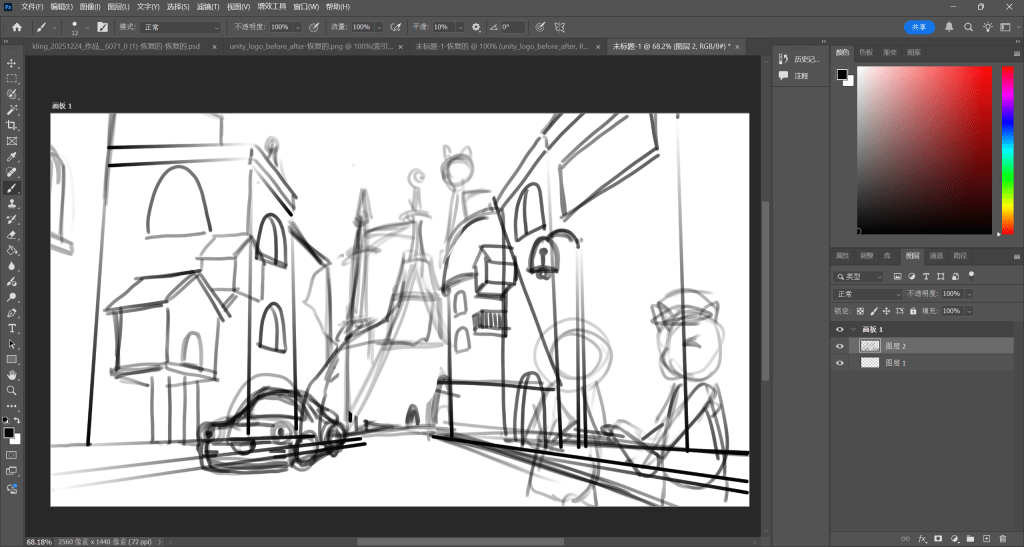Select the Zoom magnifier tool
This screenshot has height=547, width=1024.
(x=12, y=390)
